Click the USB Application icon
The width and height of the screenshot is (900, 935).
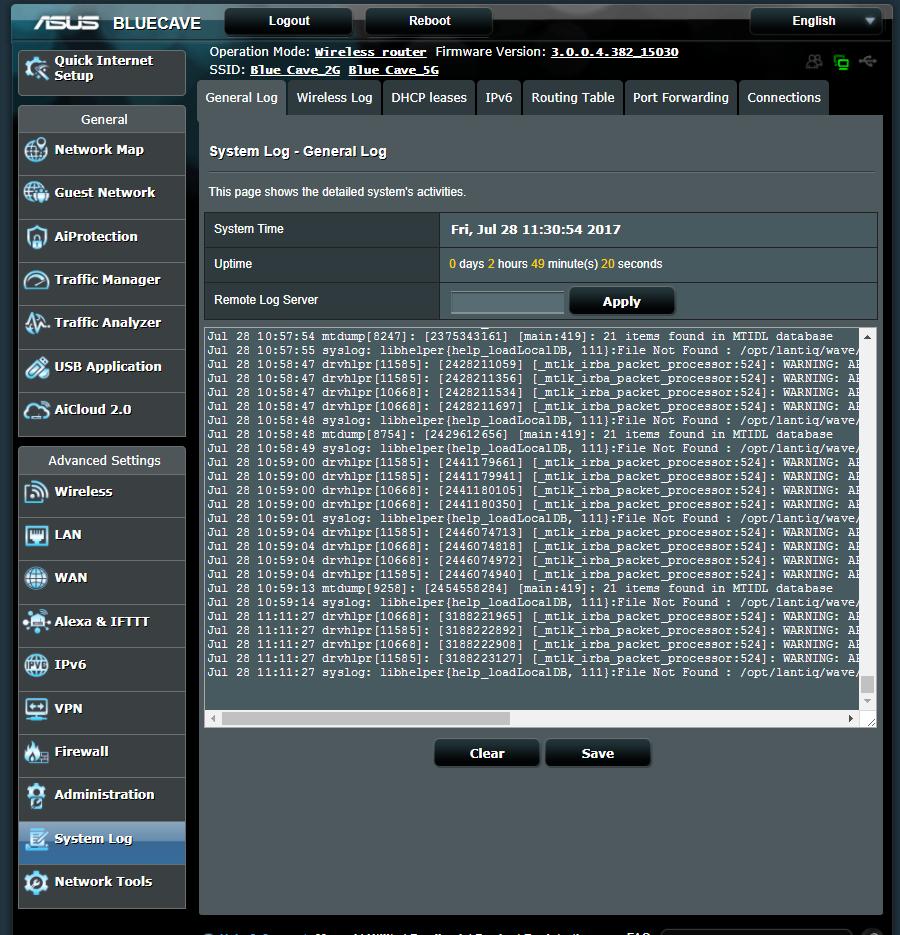(36, 367)
